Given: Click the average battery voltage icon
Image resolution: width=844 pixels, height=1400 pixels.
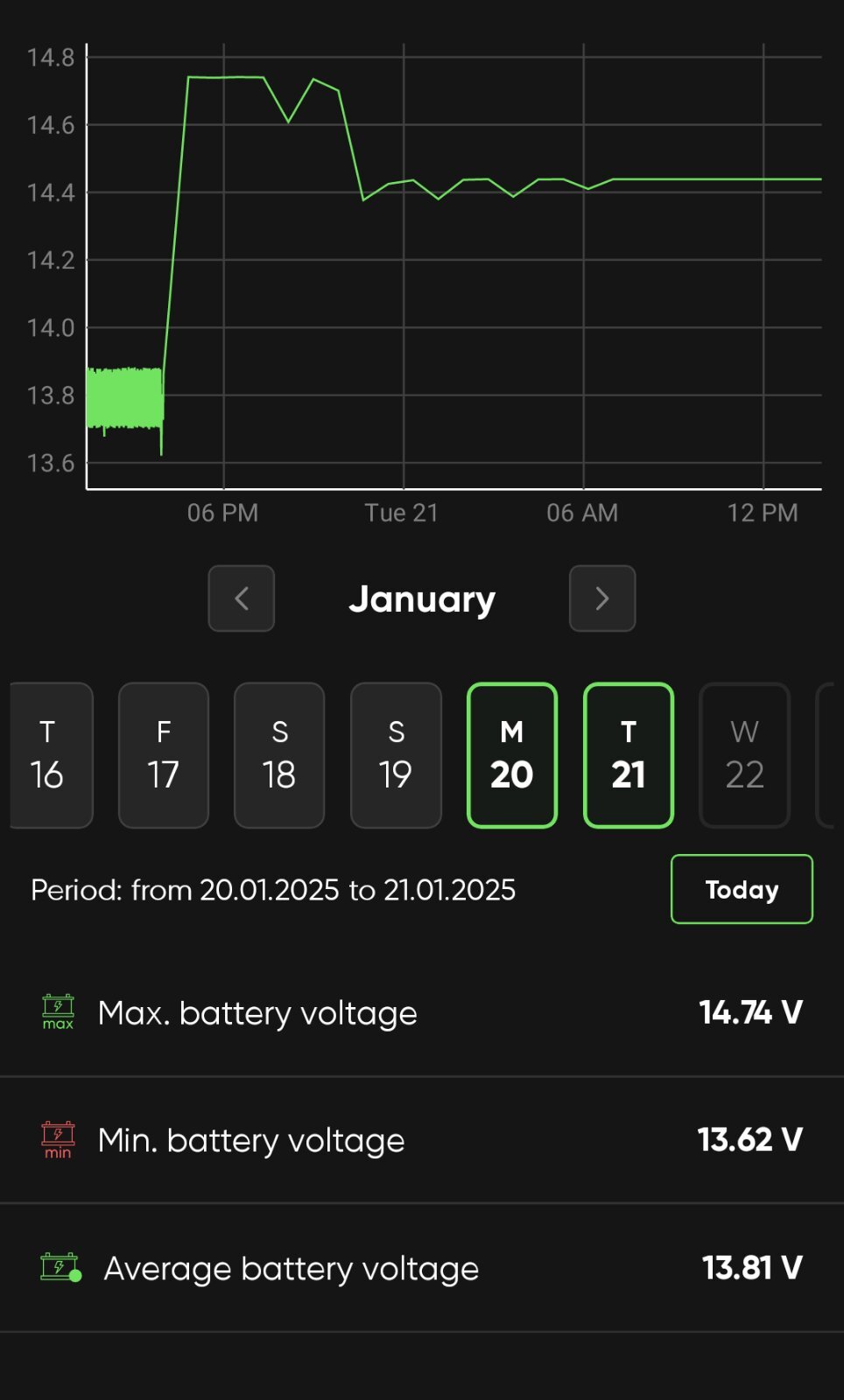Looking at the screenshot, I should pyautogui.click(x=61, y=1268).
